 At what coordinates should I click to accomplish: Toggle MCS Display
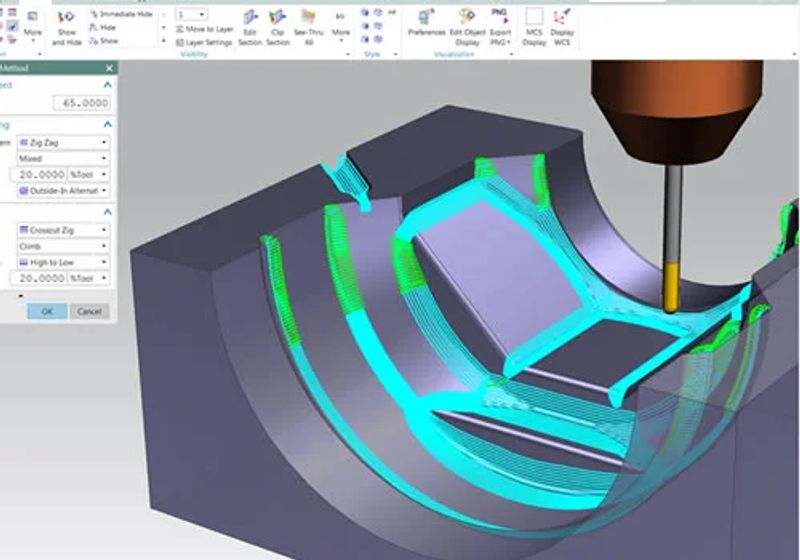coord(534,28)
